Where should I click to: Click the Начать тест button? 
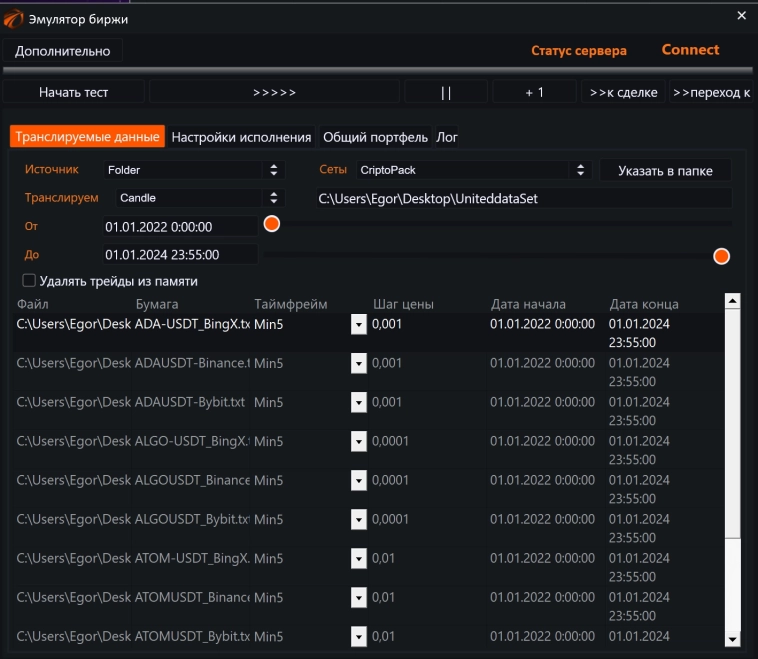(x=74, y=92)
